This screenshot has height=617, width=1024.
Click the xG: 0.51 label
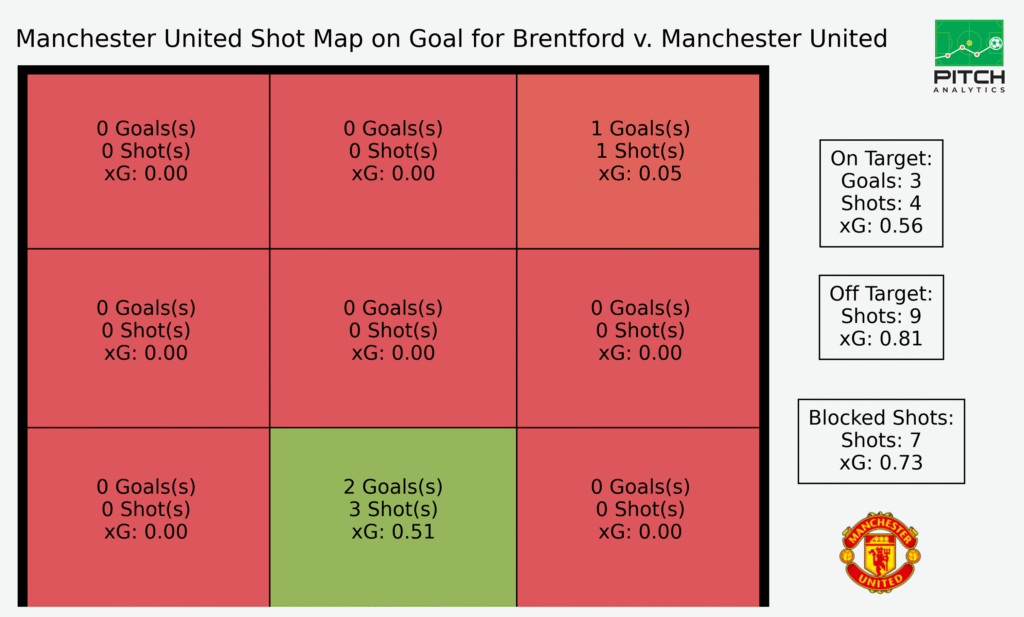tap(393, 531)
